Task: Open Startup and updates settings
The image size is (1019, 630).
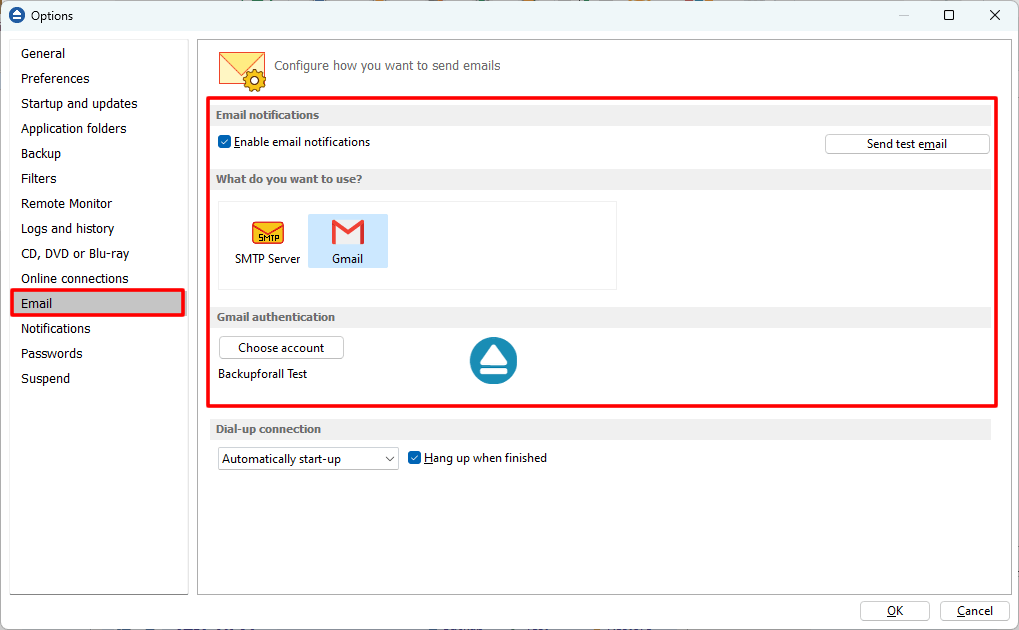Action: coord(79,103)
